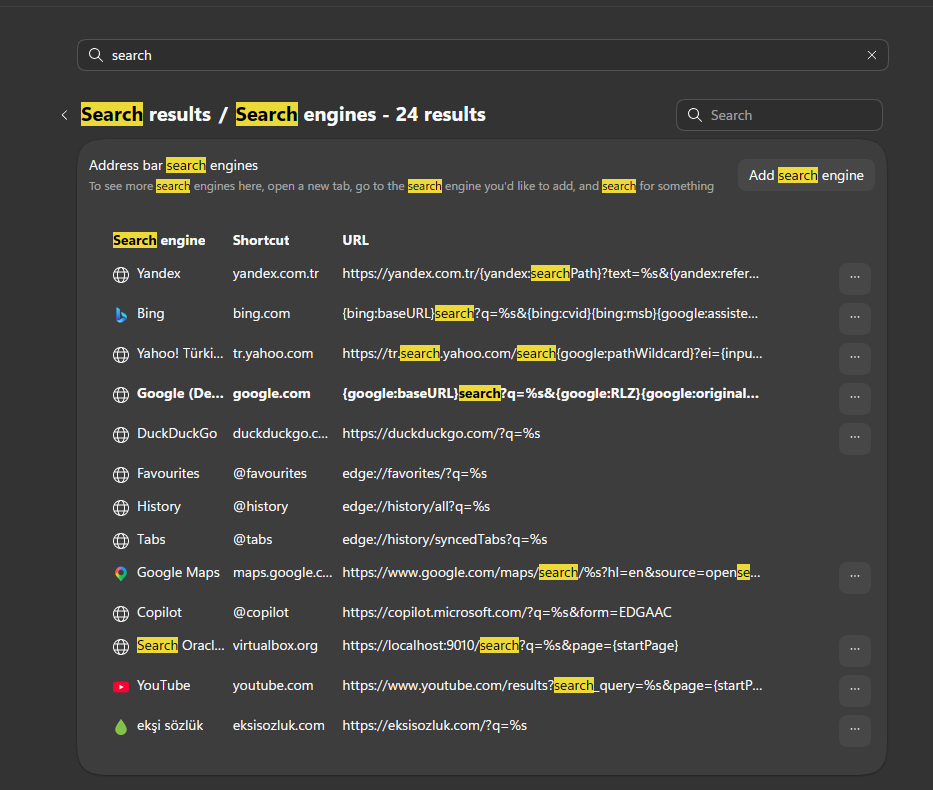Show options for ekşi sözlük engine
933x790 pixels.
854,729
